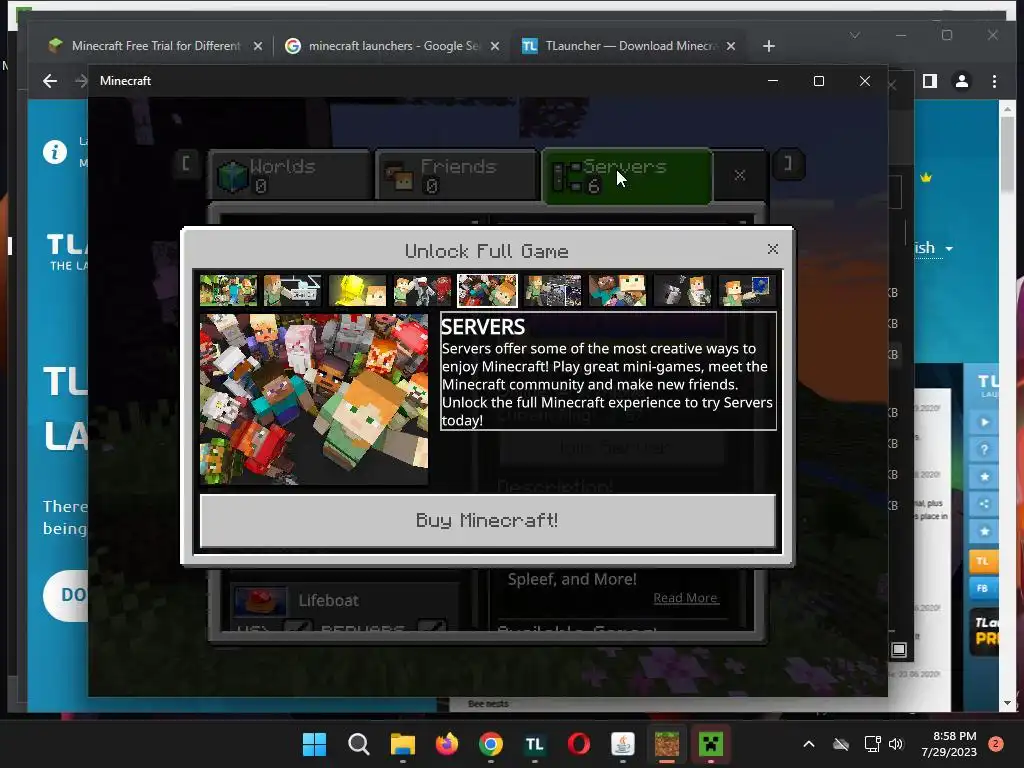Select the Servers tab in Minecraft
The width and height of the screenshot is (1024, 768).
coord(627,176)
